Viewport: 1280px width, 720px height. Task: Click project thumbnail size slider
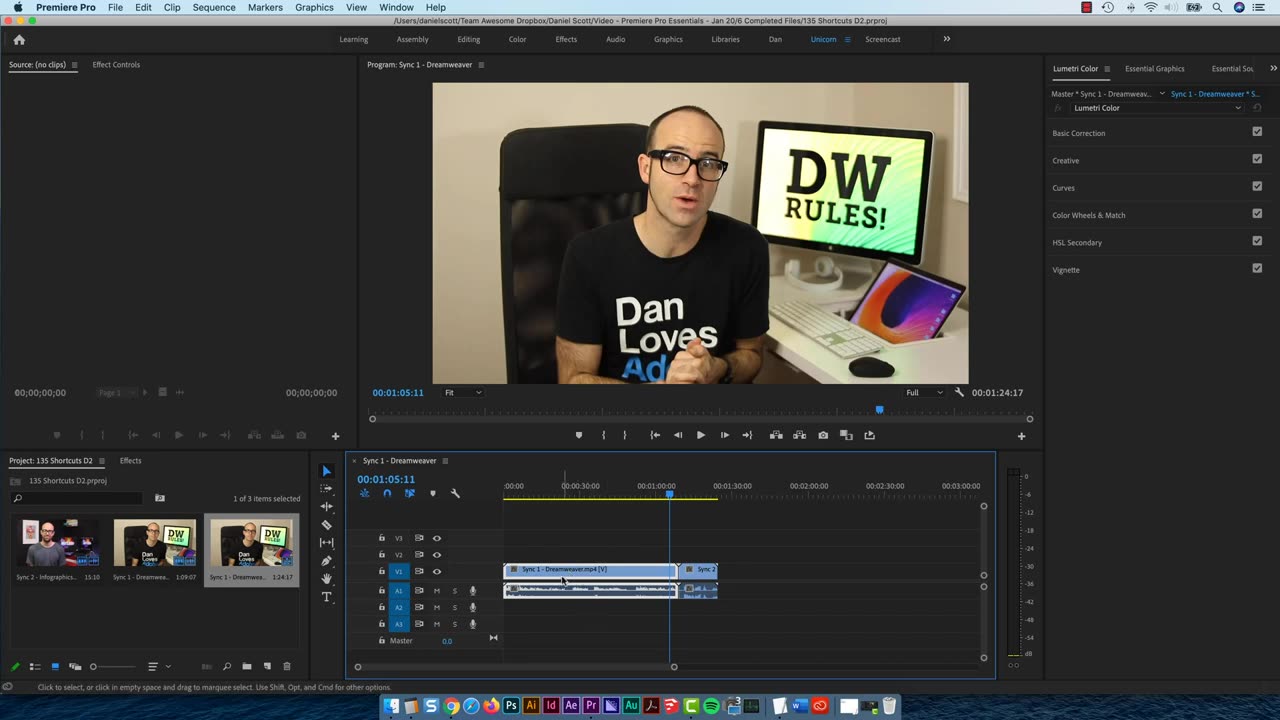tap(114, 667)
